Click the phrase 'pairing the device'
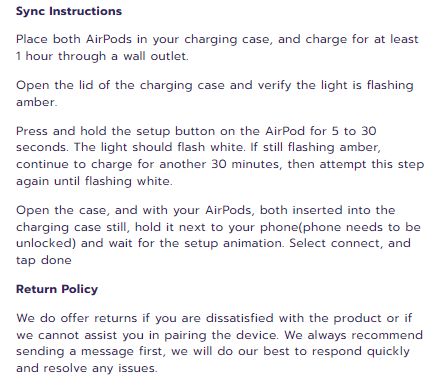442x381 pixels. [221, 335]
